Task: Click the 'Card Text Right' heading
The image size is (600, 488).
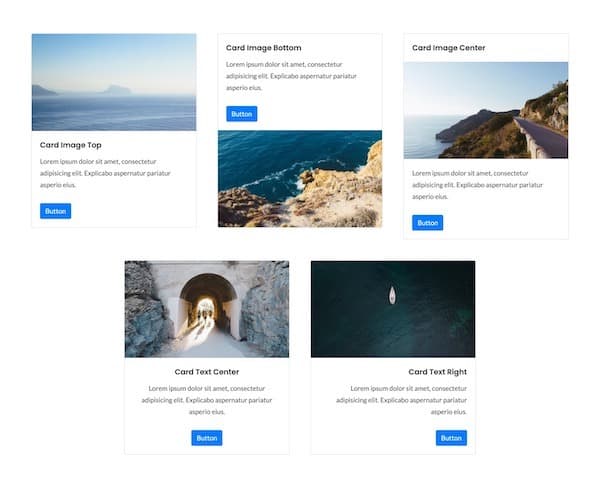Action: (437, 372)
